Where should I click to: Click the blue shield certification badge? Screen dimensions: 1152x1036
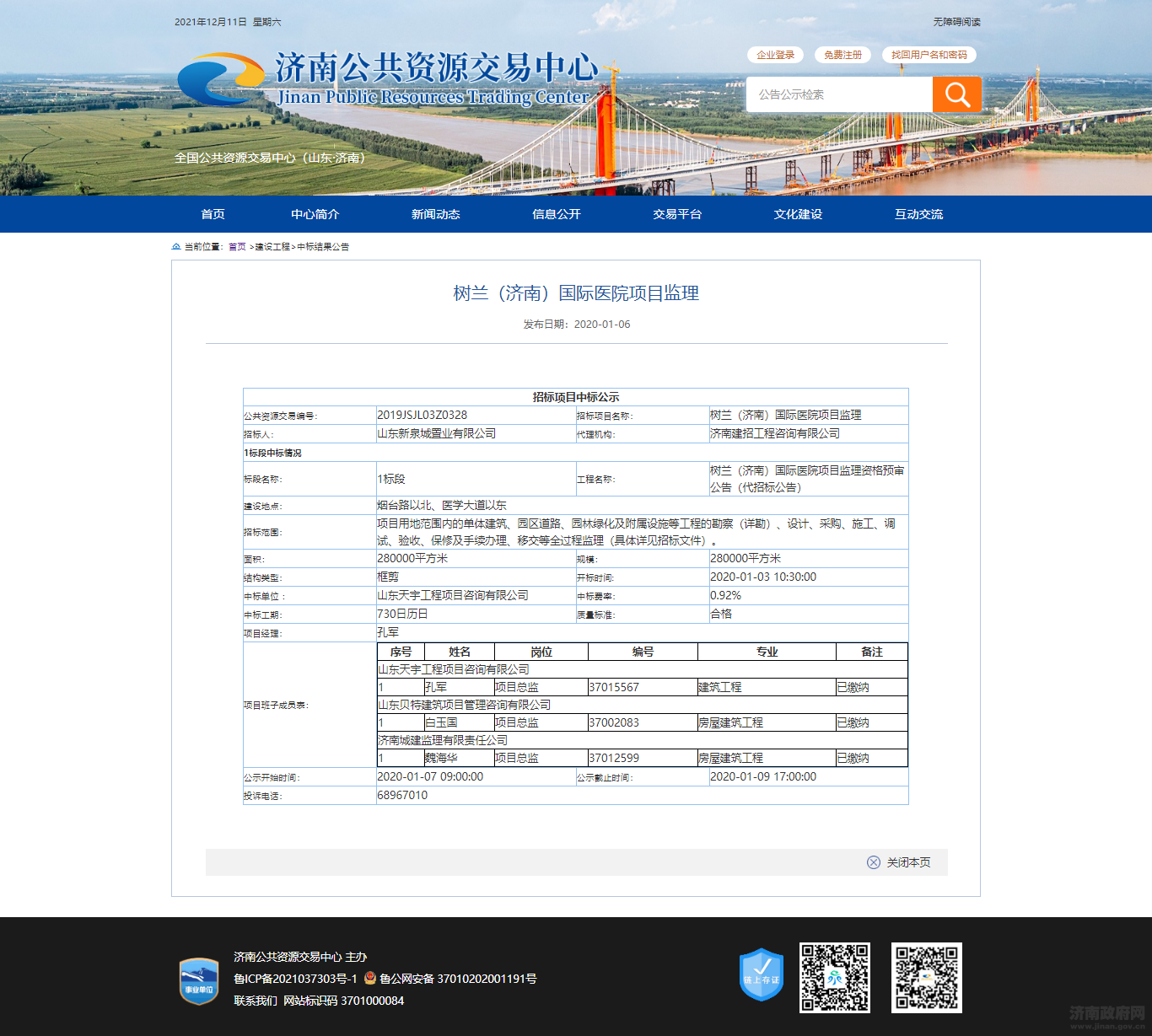pyautogui.click(x=762, y=975)
